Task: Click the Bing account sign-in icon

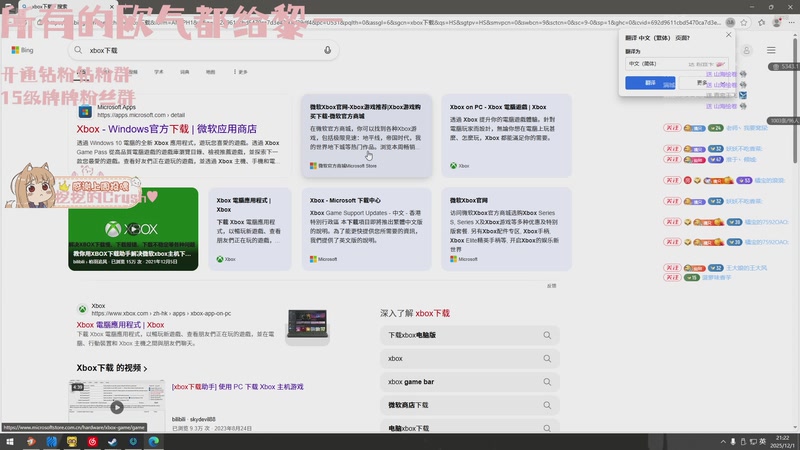Action: (746, 50)
